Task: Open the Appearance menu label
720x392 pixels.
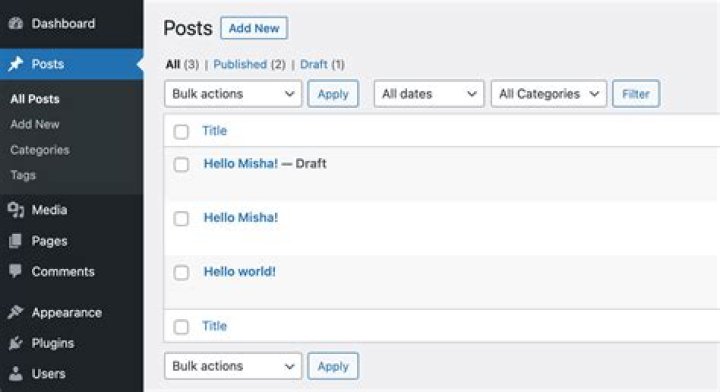Action: pos(67,313)
